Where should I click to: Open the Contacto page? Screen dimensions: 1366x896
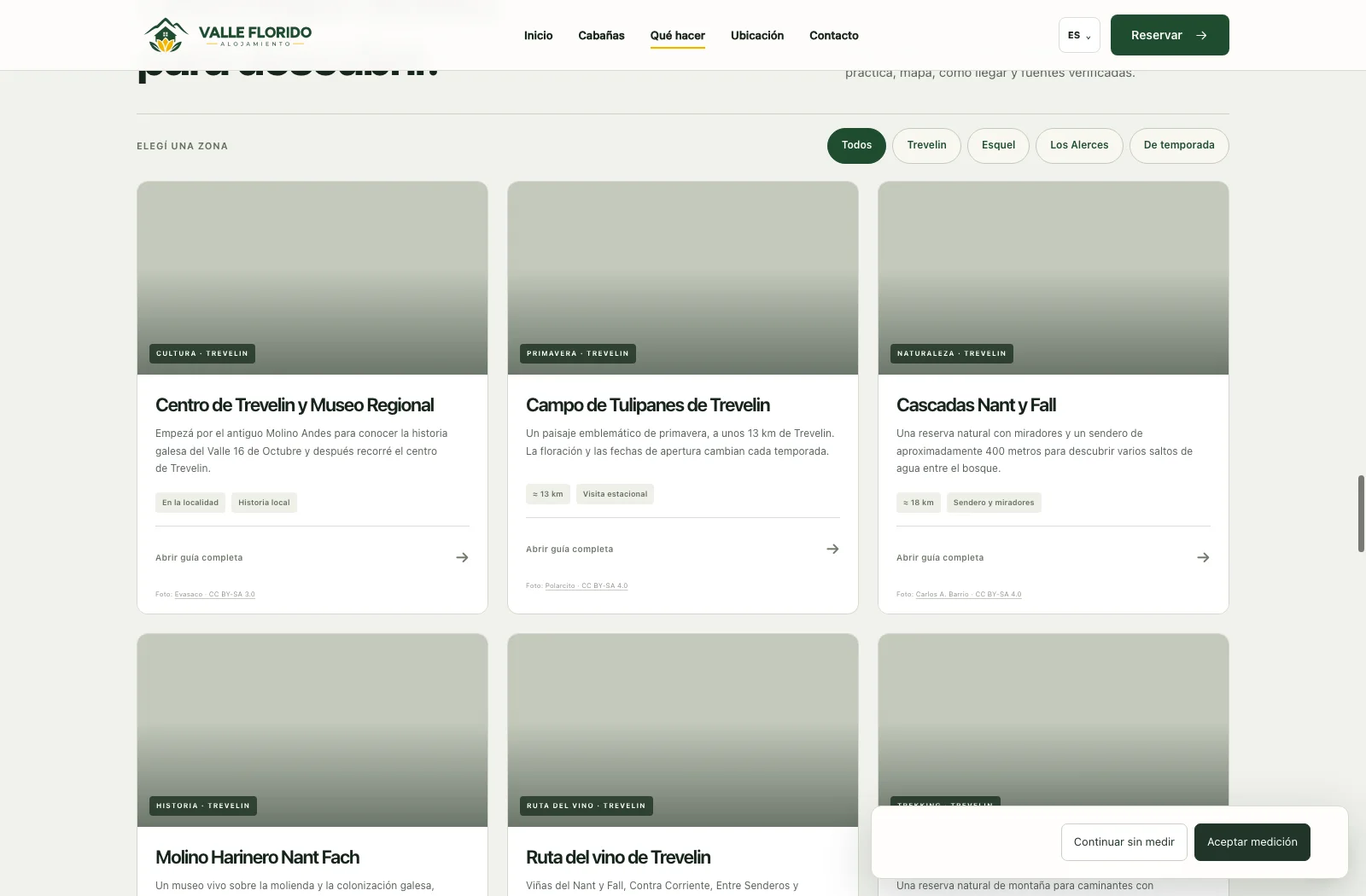(834, 35)
